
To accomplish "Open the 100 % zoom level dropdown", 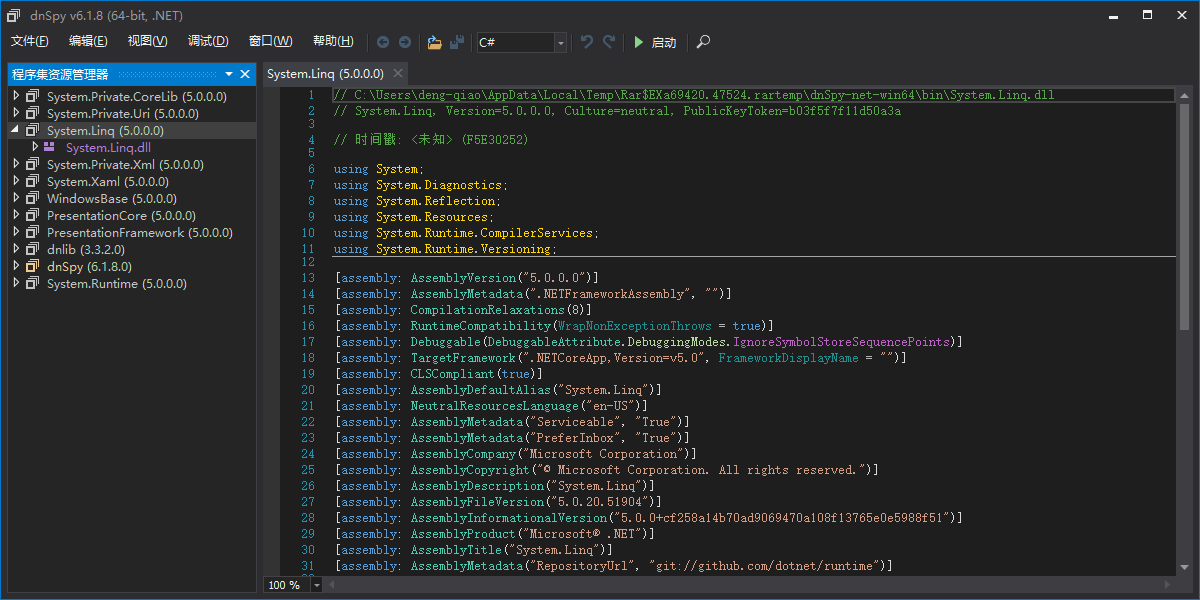I will (x=317, y=585).
